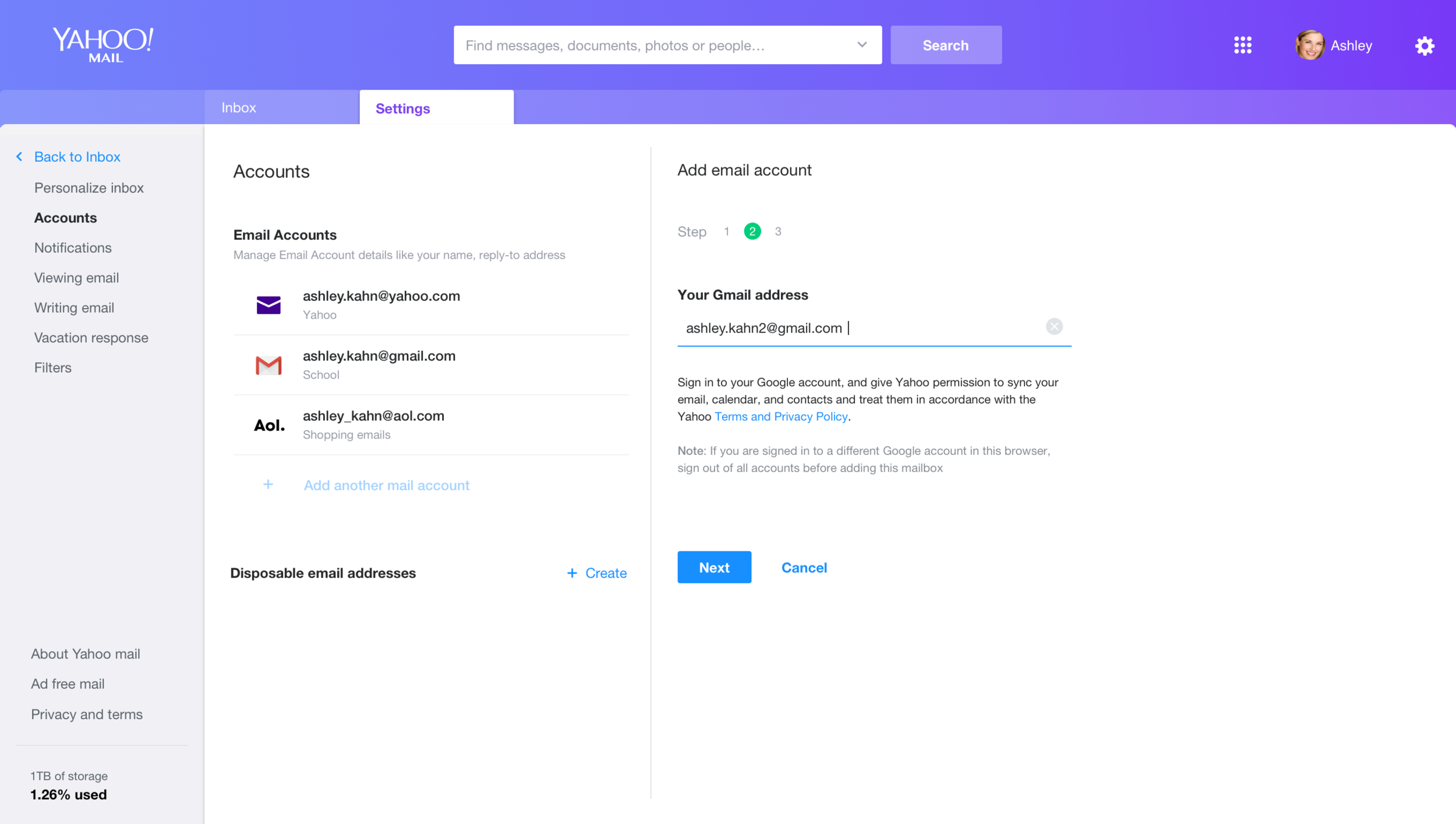Jump to step 3 of wizard

pyautogui.click(x=778, y=232)
